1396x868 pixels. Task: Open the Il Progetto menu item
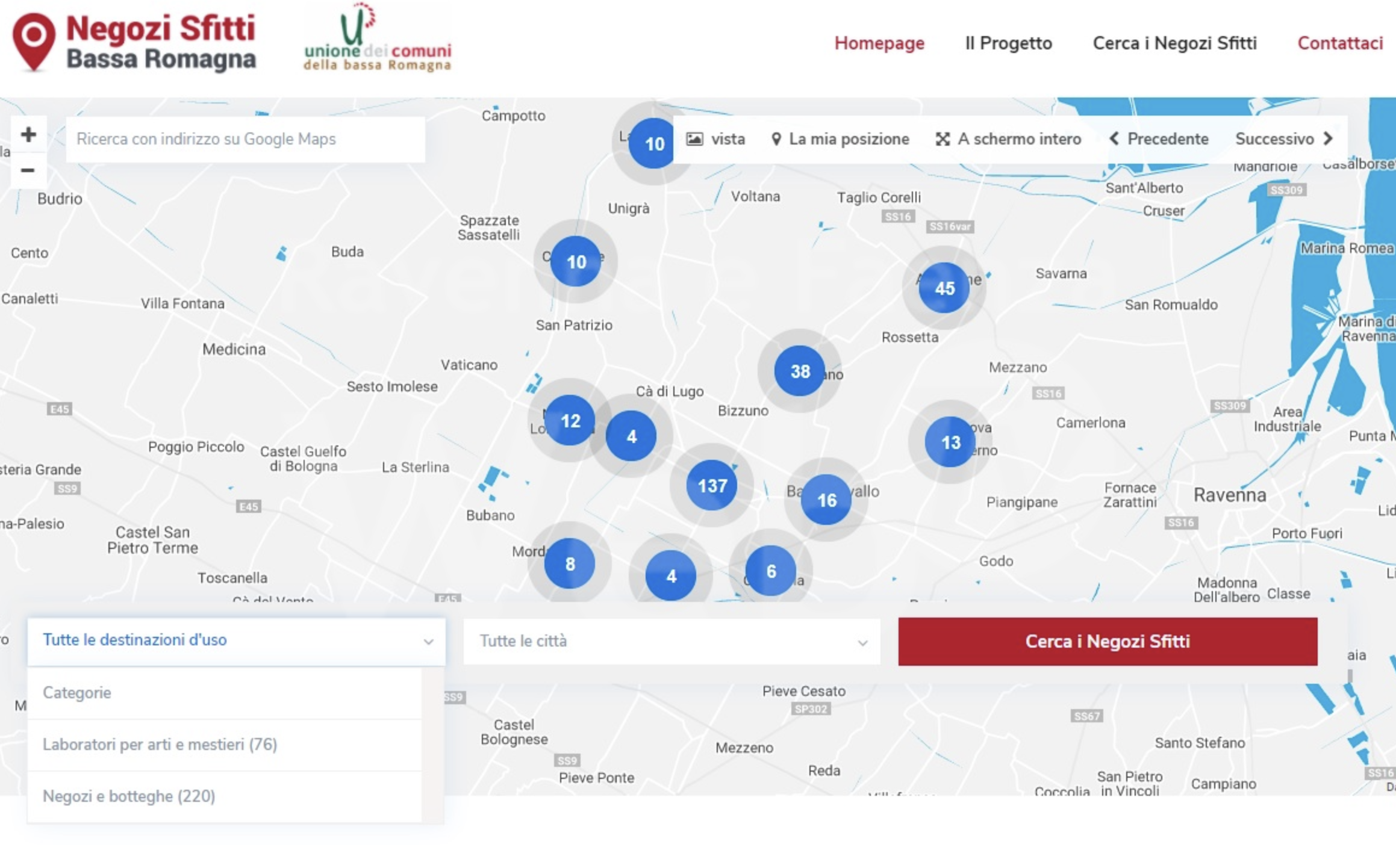click(1008, 43)
